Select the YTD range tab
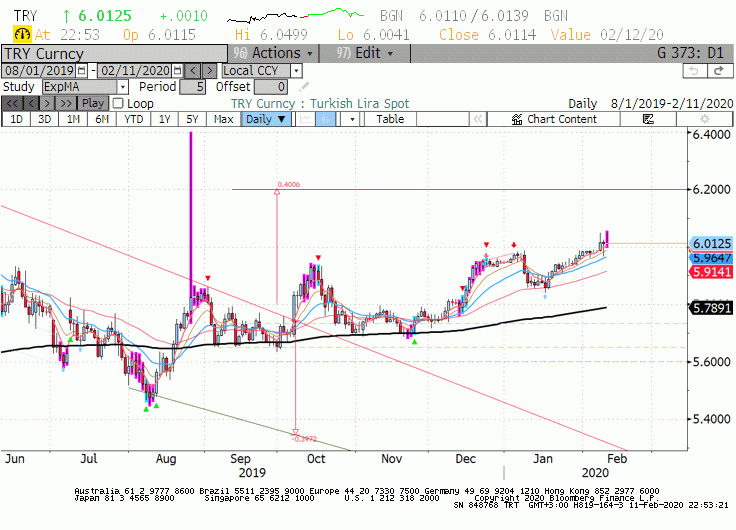 tap(134, 119)
